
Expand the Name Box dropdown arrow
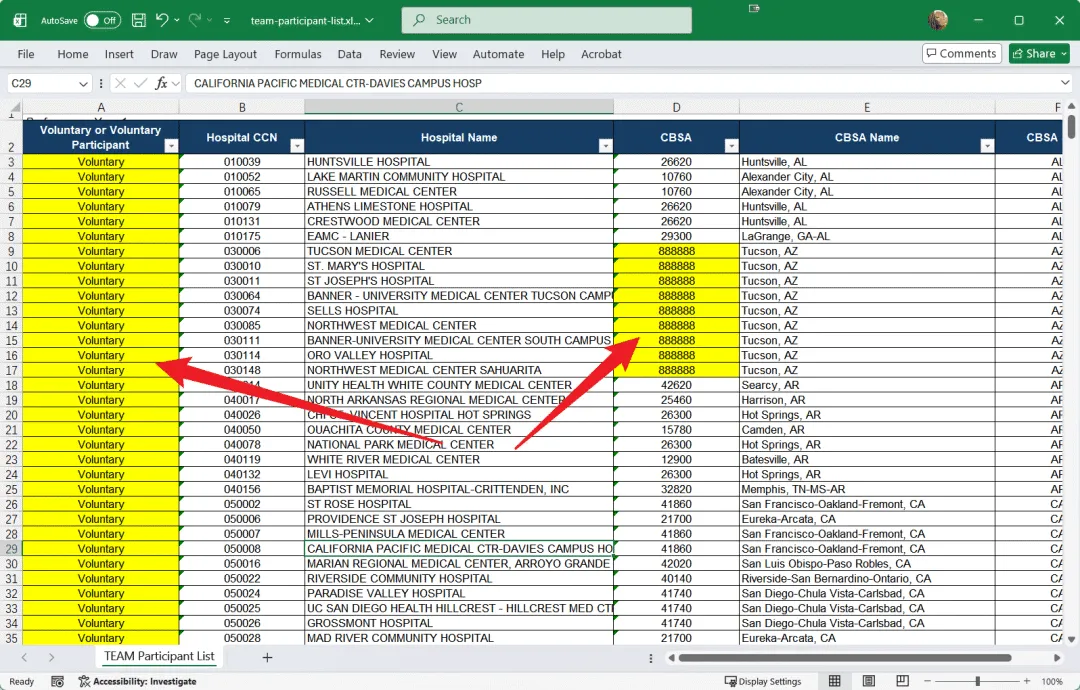83,84
